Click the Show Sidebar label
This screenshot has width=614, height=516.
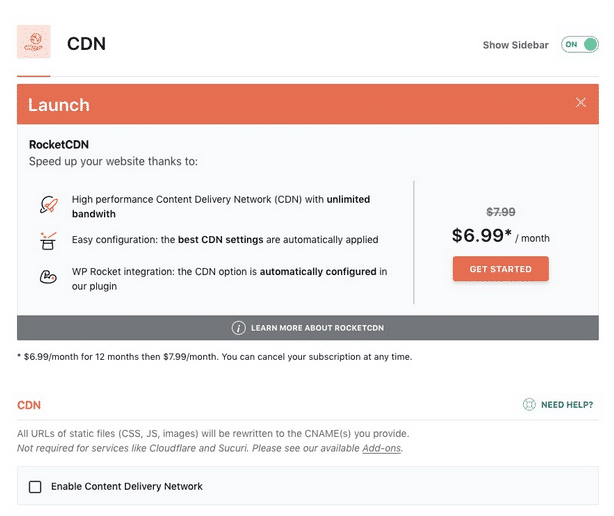pyautogui.click(x=515, y=45)
